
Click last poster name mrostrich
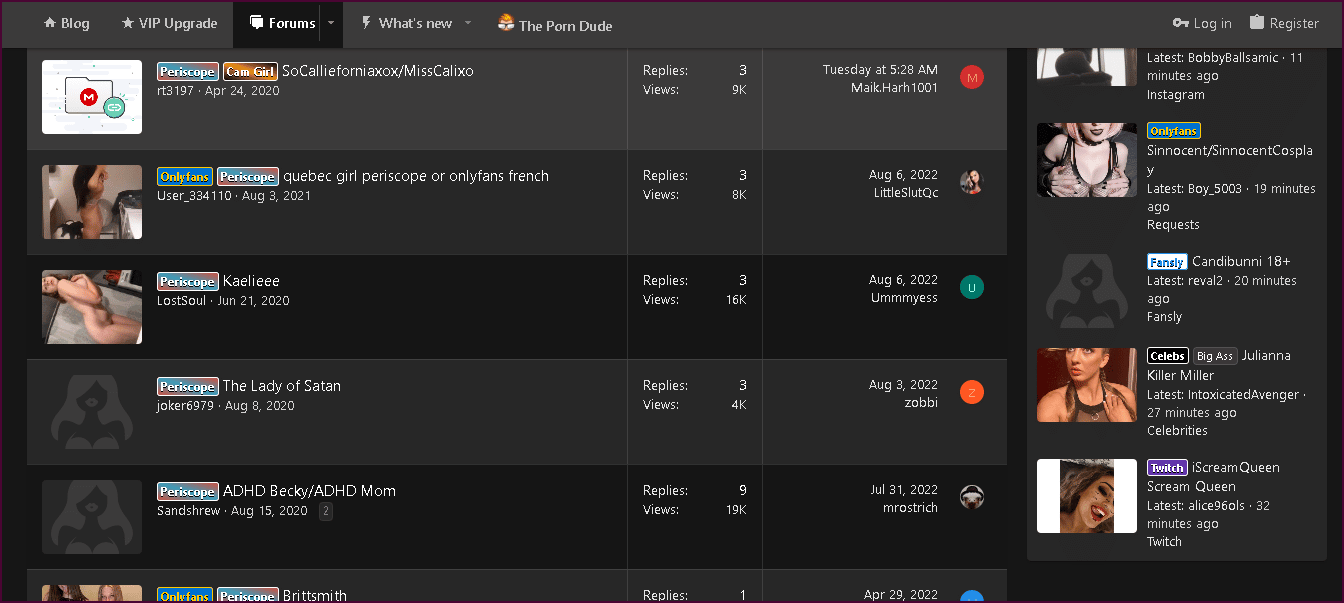point(911,508)
